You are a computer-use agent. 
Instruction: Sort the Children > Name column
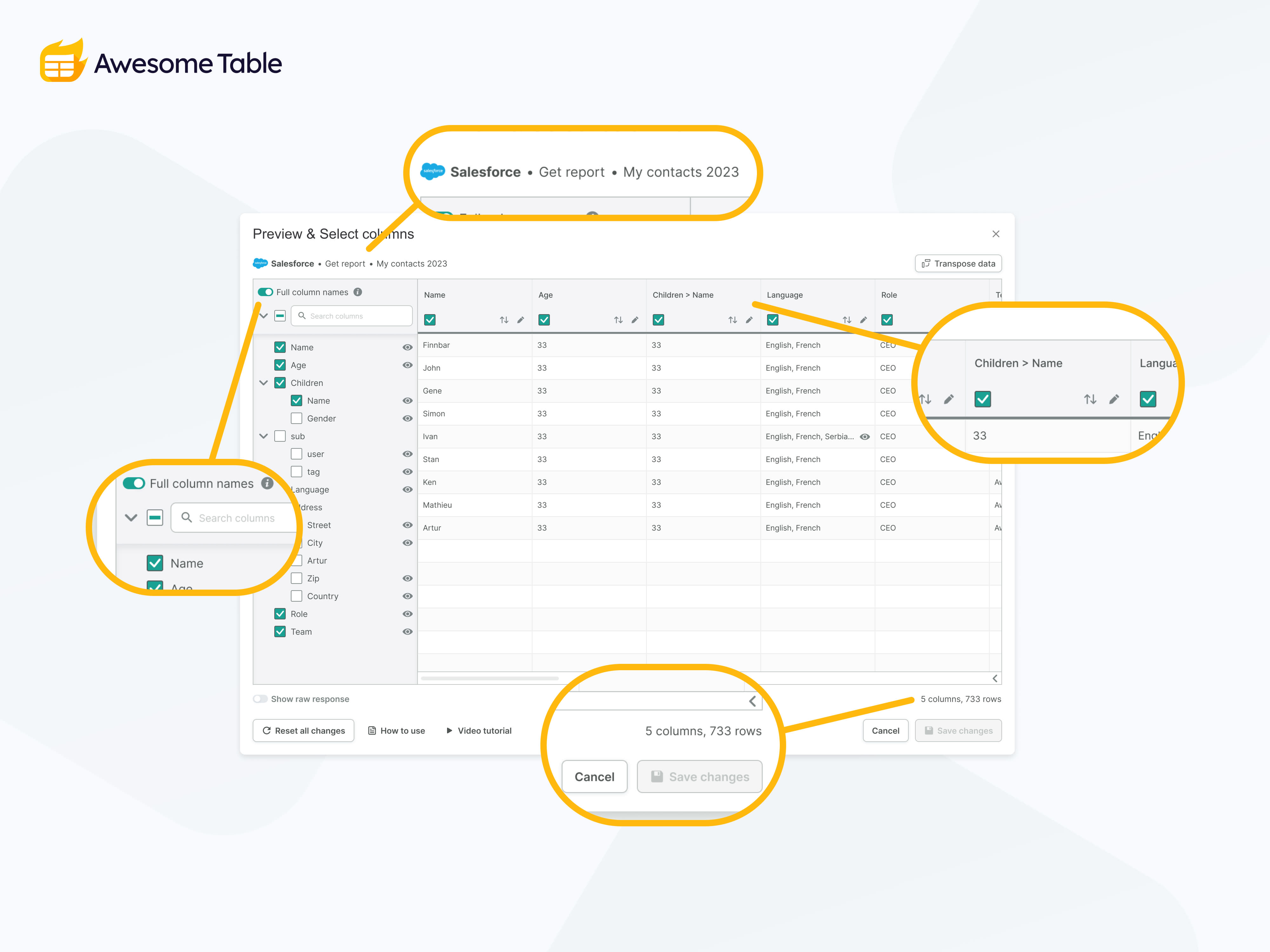coord(732,320)
